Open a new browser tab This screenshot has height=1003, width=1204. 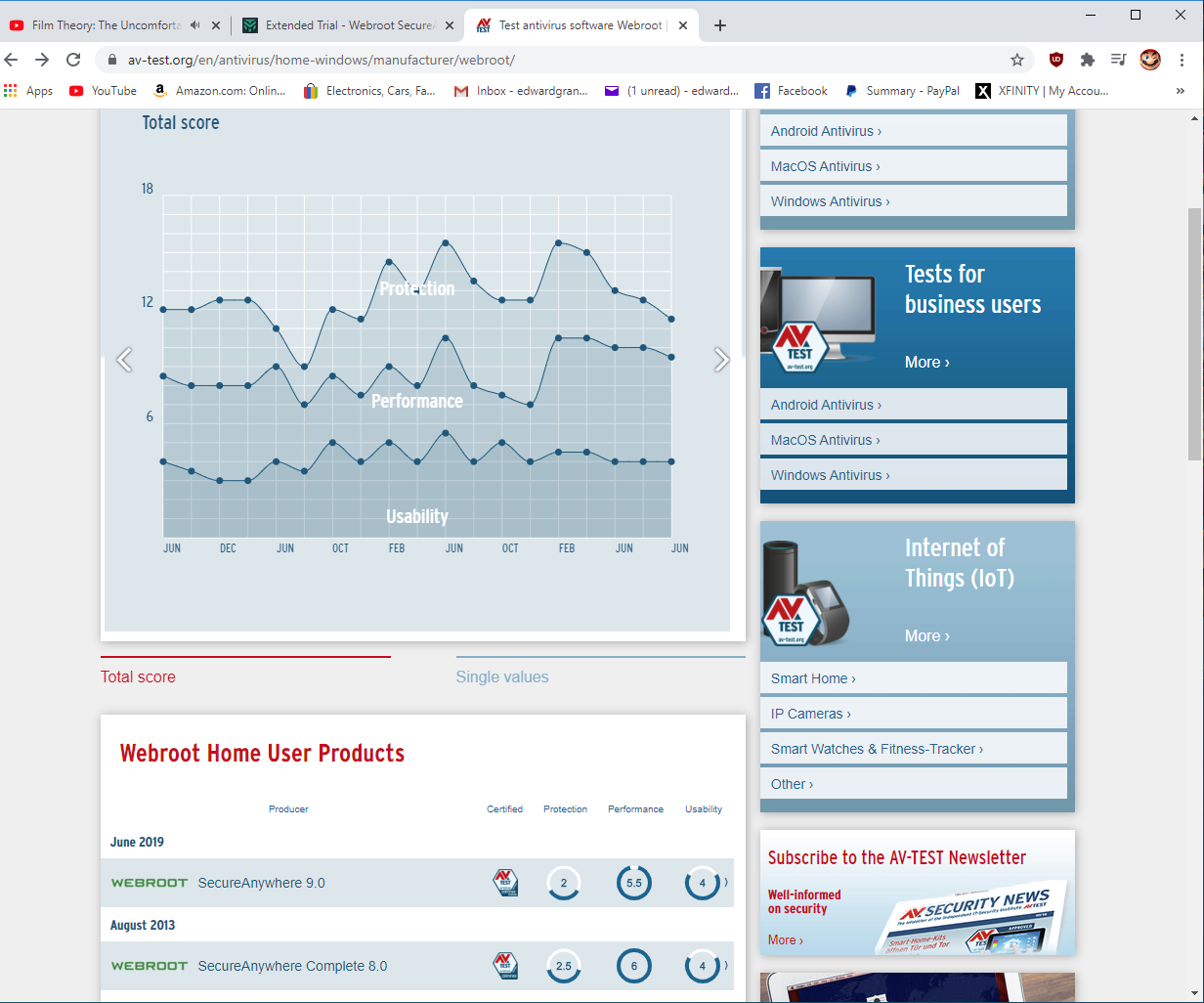tap(720, 25)
